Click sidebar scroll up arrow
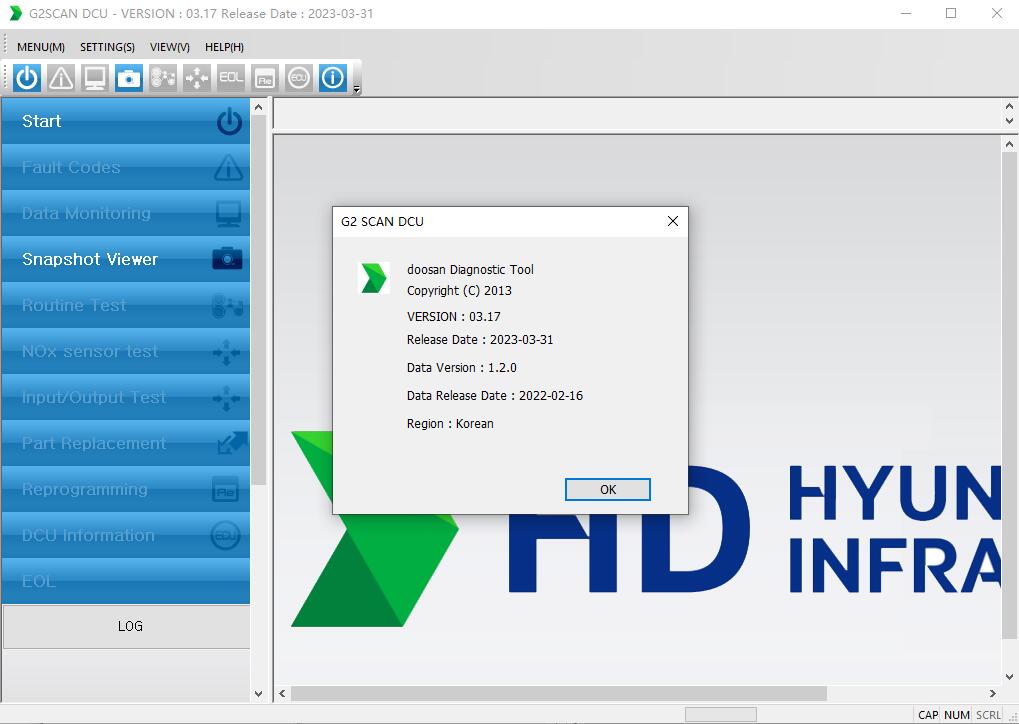The image size is (1019, 724). [x=259, y=107]
